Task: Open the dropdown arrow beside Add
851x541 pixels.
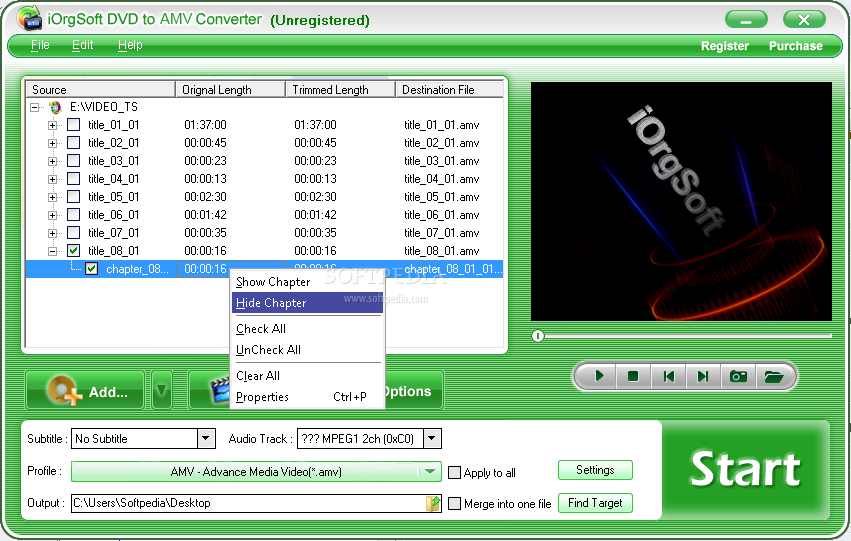Action: pos(162,390)
